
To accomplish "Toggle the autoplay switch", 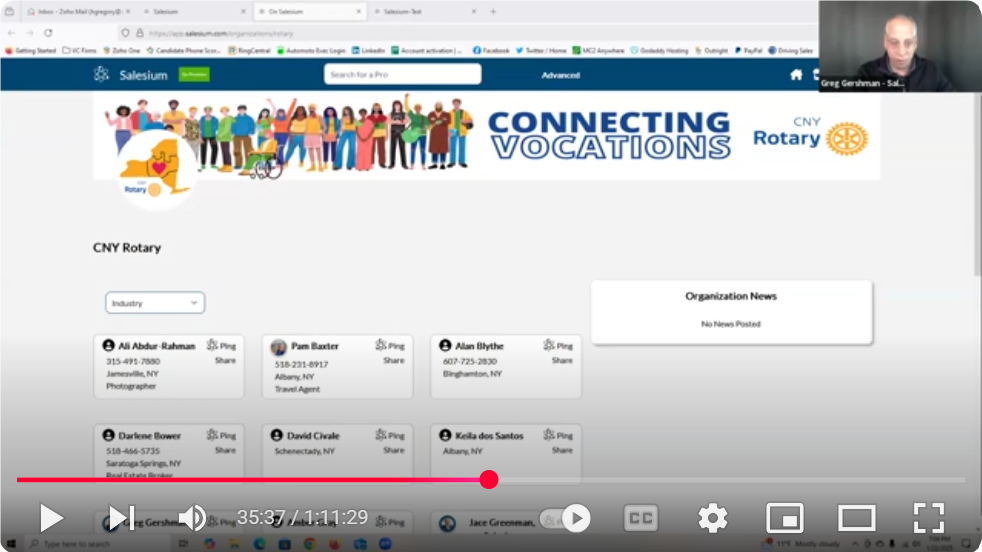I will pos(566,518).
